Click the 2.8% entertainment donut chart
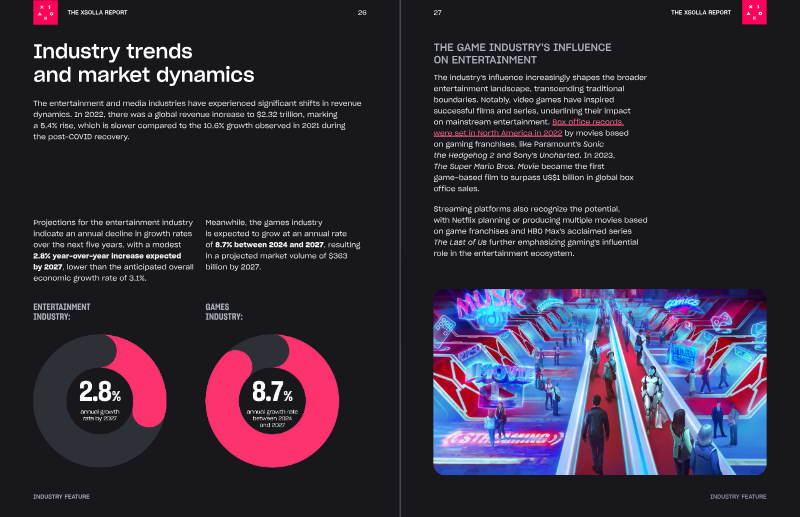The image size is (800, 517). [100, 401]
